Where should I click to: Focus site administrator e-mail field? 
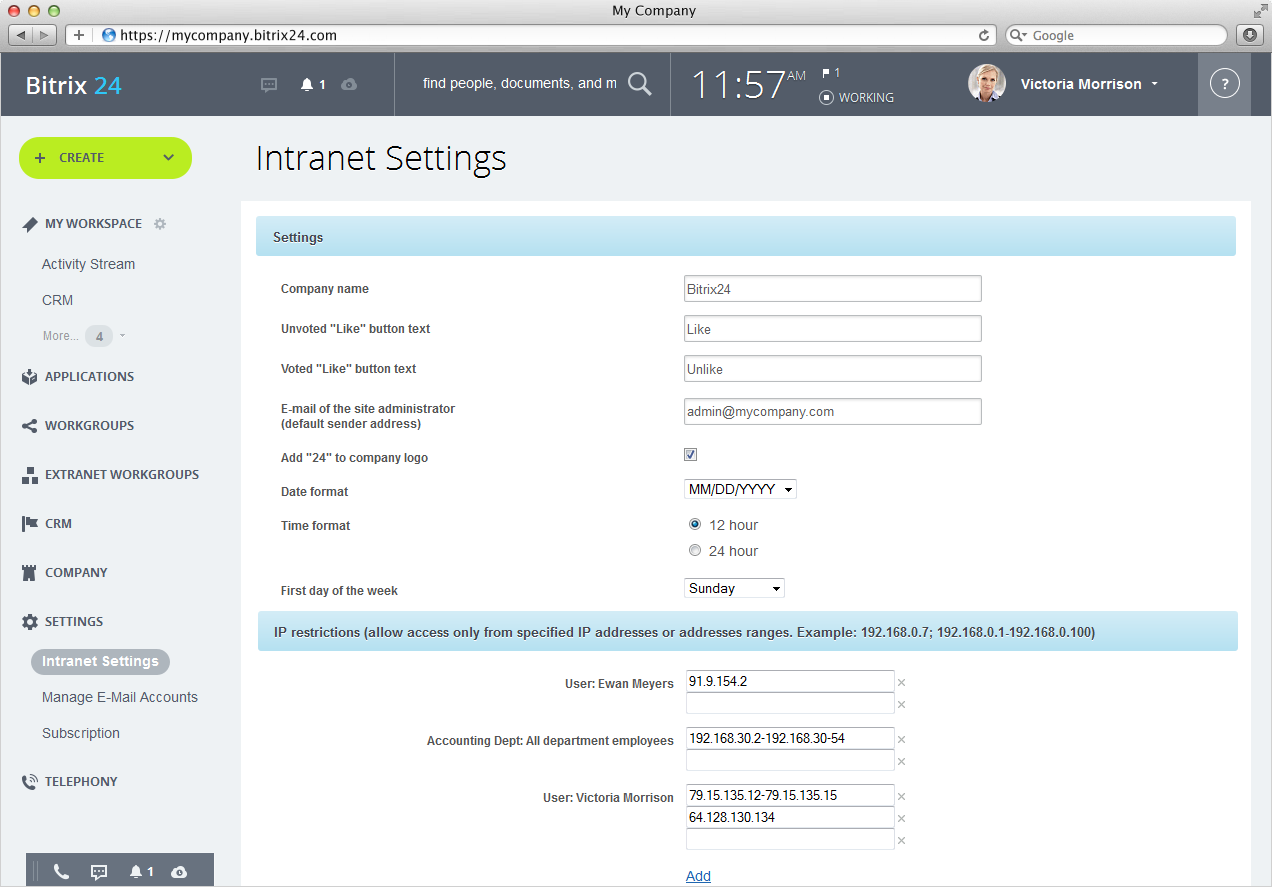[x=833, y=411]
